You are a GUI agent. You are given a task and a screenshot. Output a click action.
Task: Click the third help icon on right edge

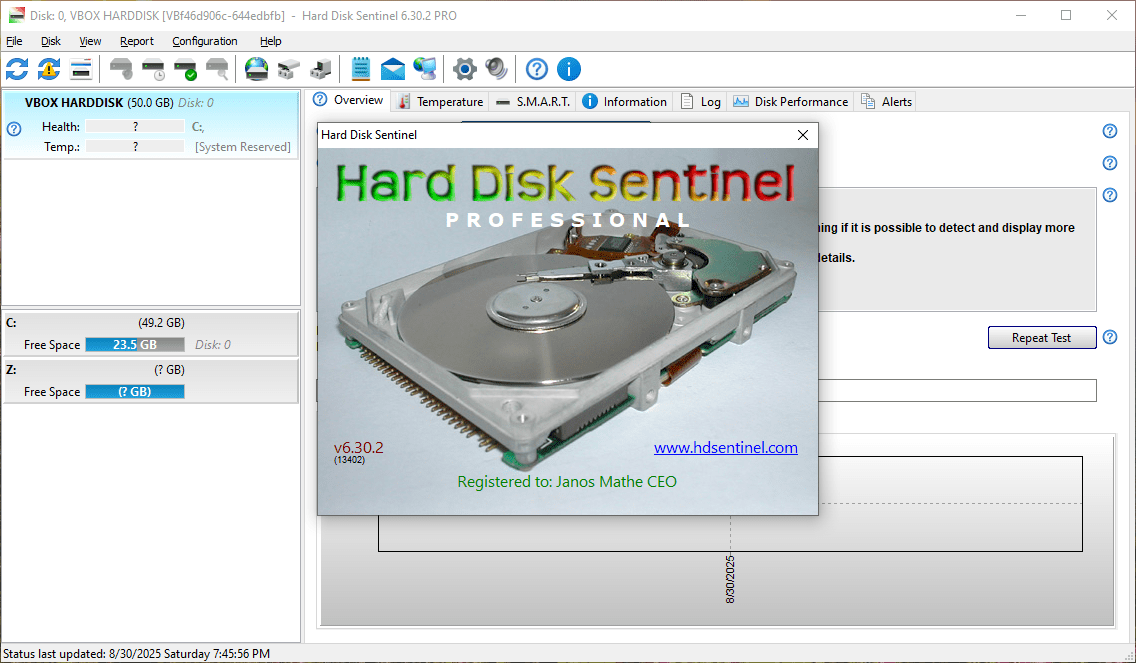[1110, 195]
